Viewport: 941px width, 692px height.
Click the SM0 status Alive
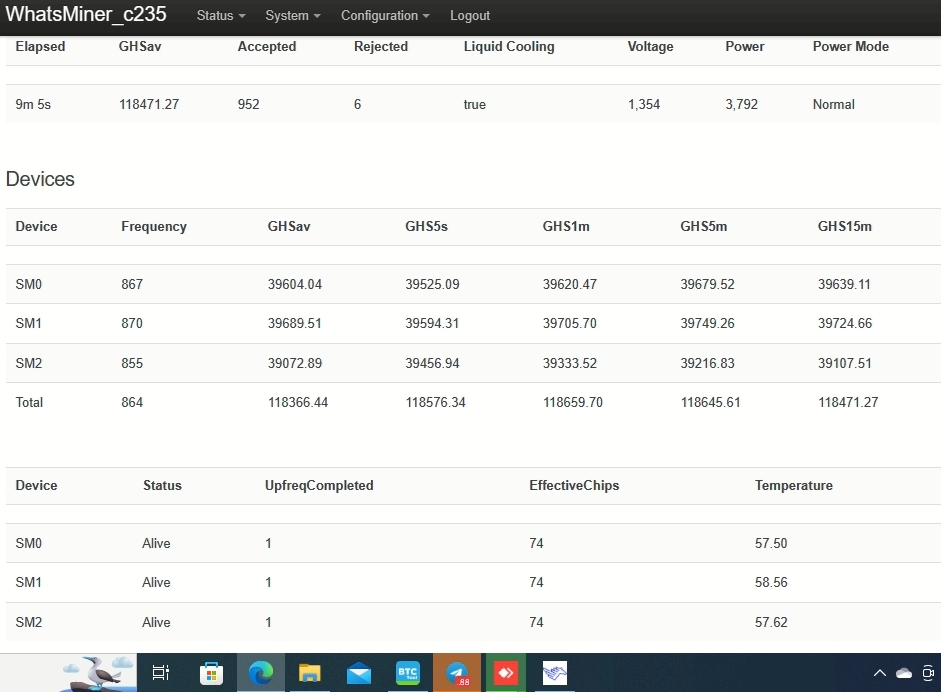[156, 544]
